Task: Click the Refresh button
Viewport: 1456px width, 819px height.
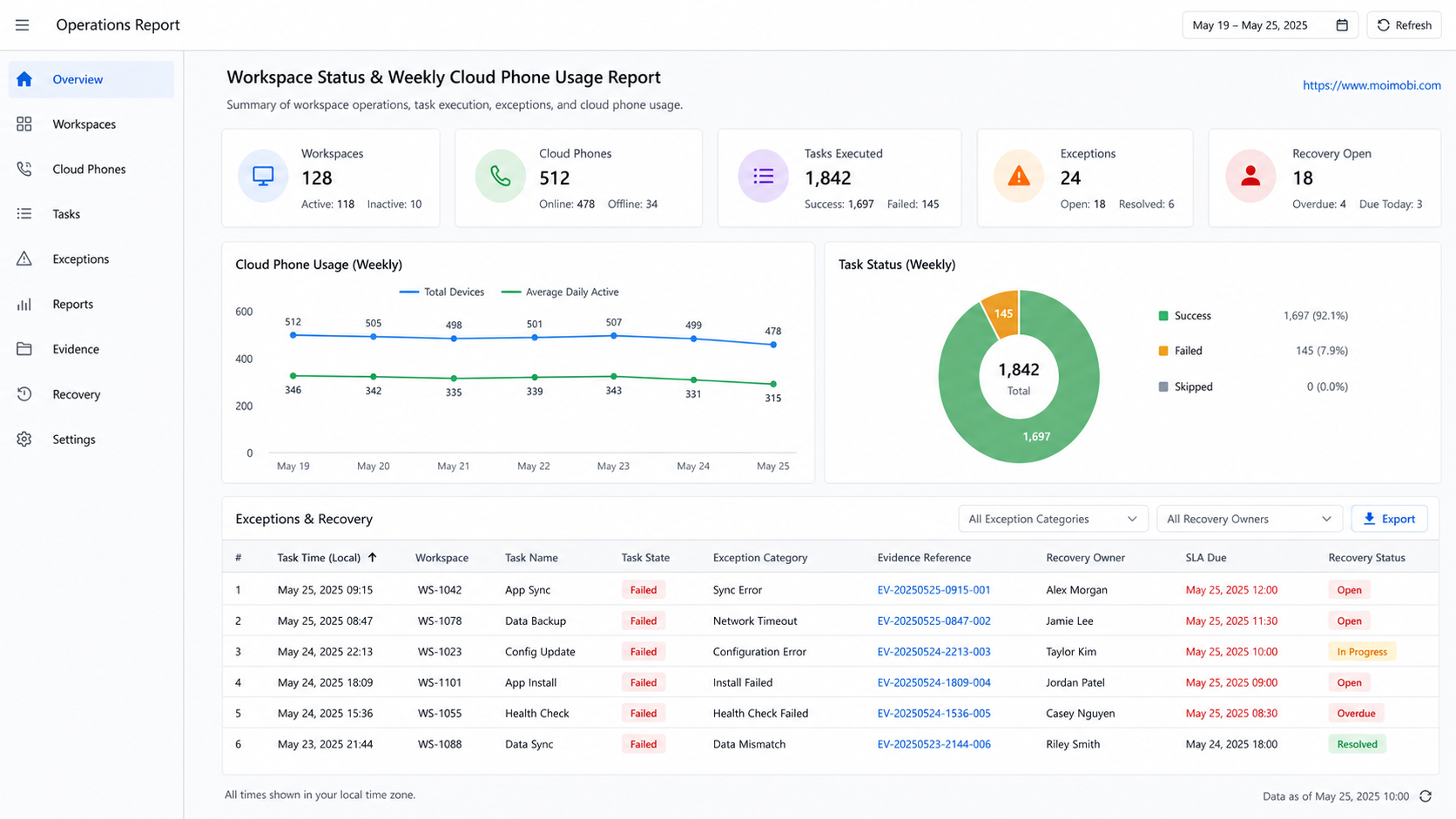Action: coord(1404,25)
